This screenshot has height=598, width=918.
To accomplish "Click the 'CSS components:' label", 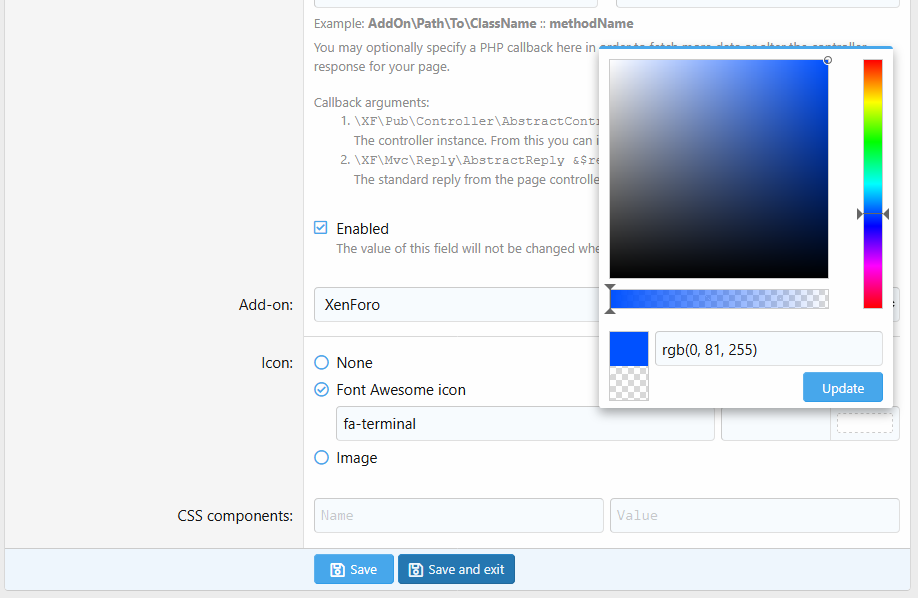I will tap(235, 515).
